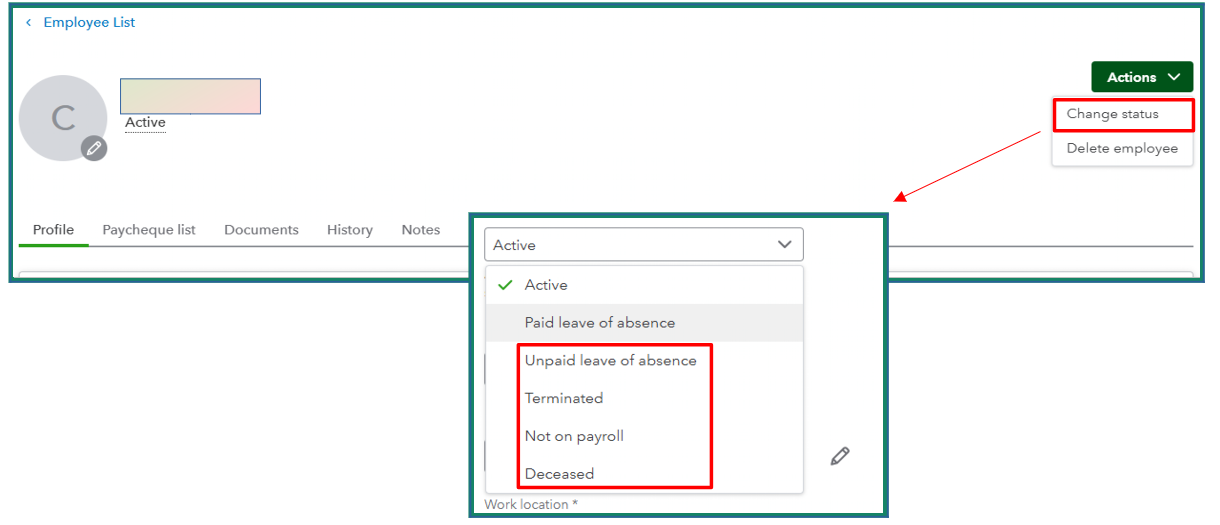1220x525 pixels.
Task: Select Delete employee from Actions menu
Action: click(1122, 149)
